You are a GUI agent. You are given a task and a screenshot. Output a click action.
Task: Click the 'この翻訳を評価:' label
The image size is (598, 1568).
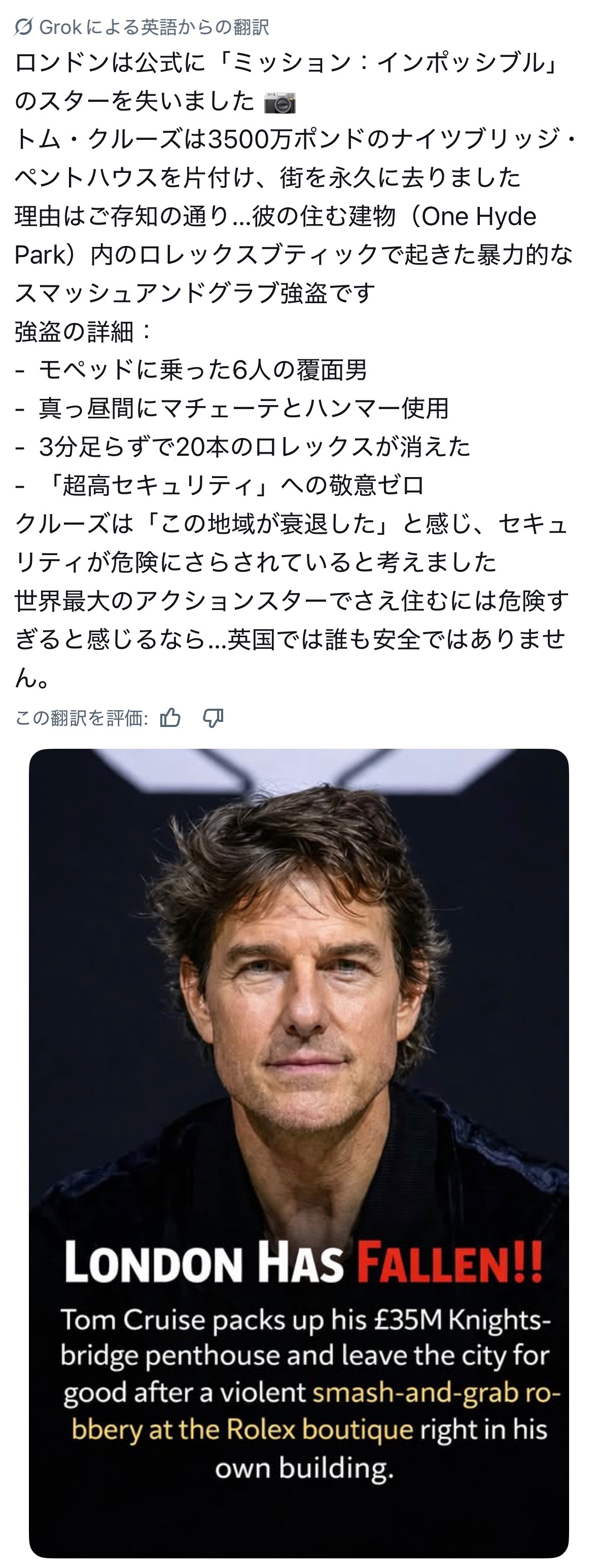tap(81, 718)
